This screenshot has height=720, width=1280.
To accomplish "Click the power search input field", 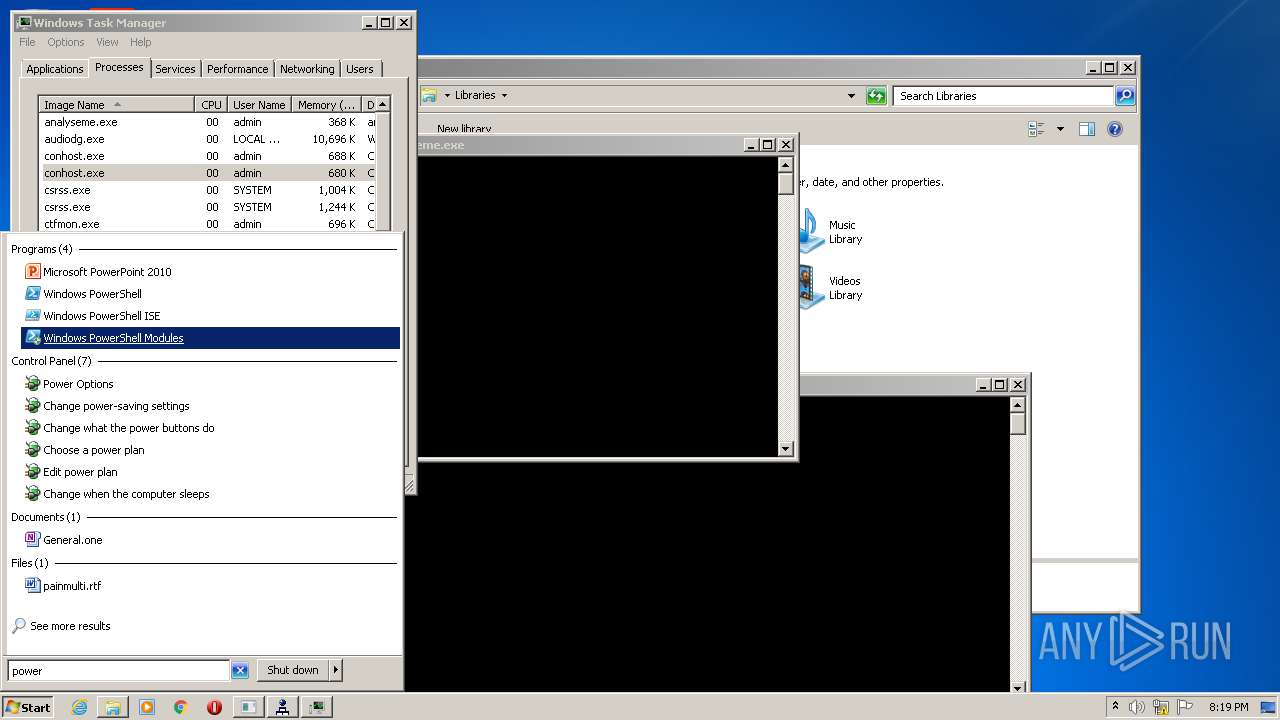I will coord(119,671).
